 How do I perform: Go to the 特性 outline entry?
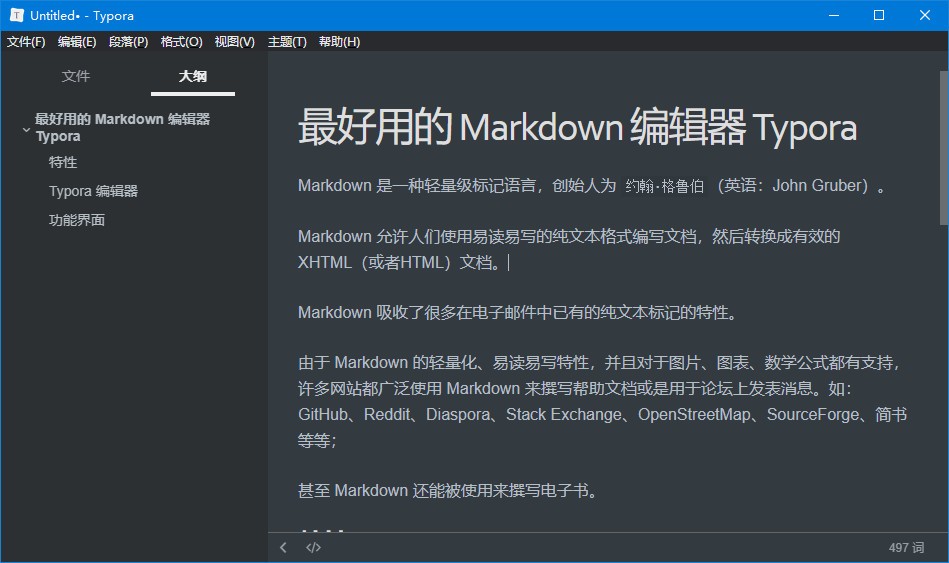coord(63,162)
